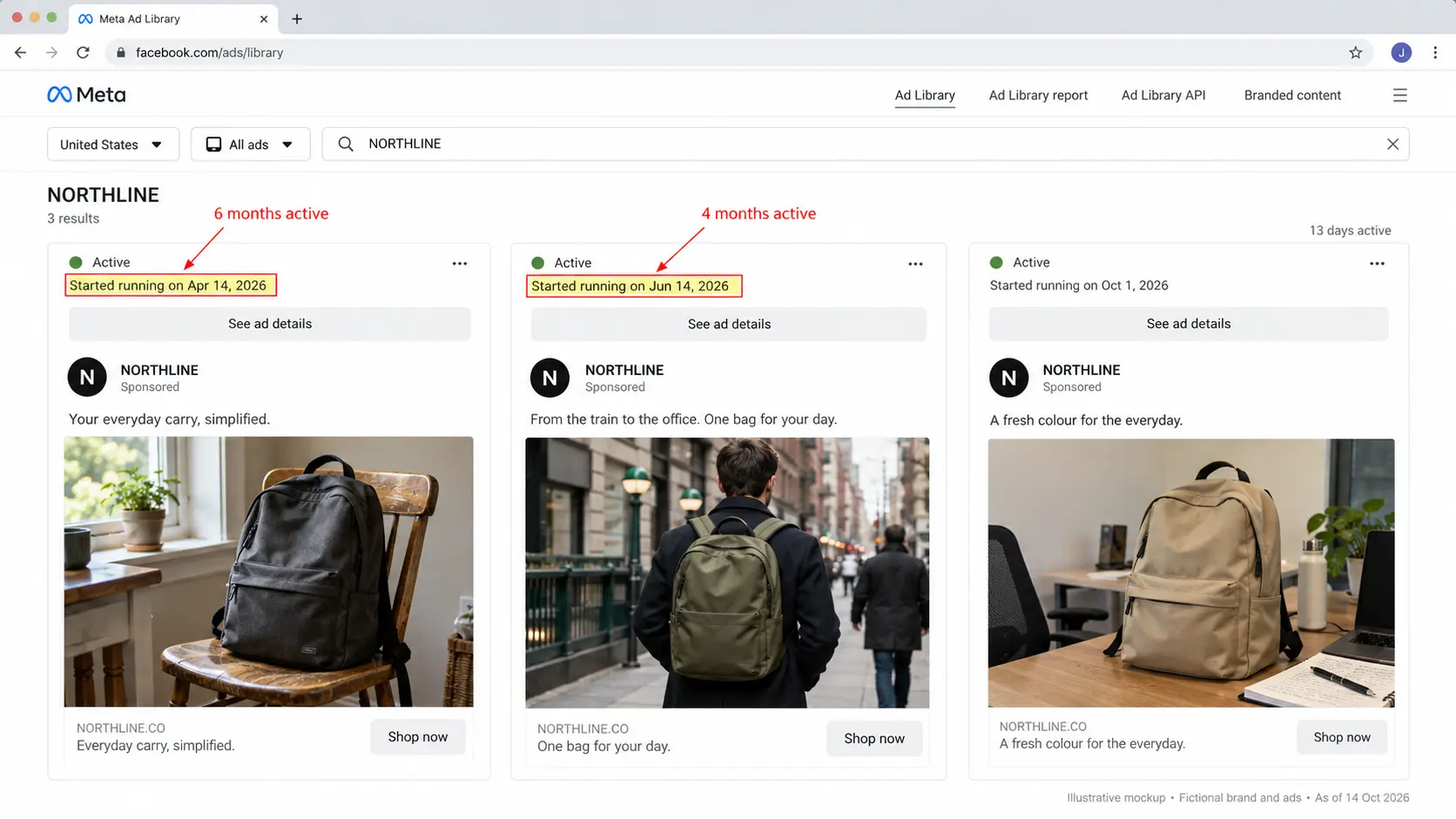1456x819 pixels.
Task: Open the black backpack on chair image
Action: point(269,572)
